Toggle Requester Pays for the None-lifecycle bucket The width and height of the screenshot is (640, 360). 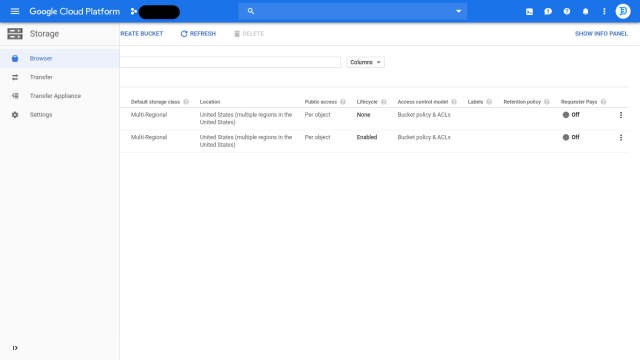tap(571, 115)
